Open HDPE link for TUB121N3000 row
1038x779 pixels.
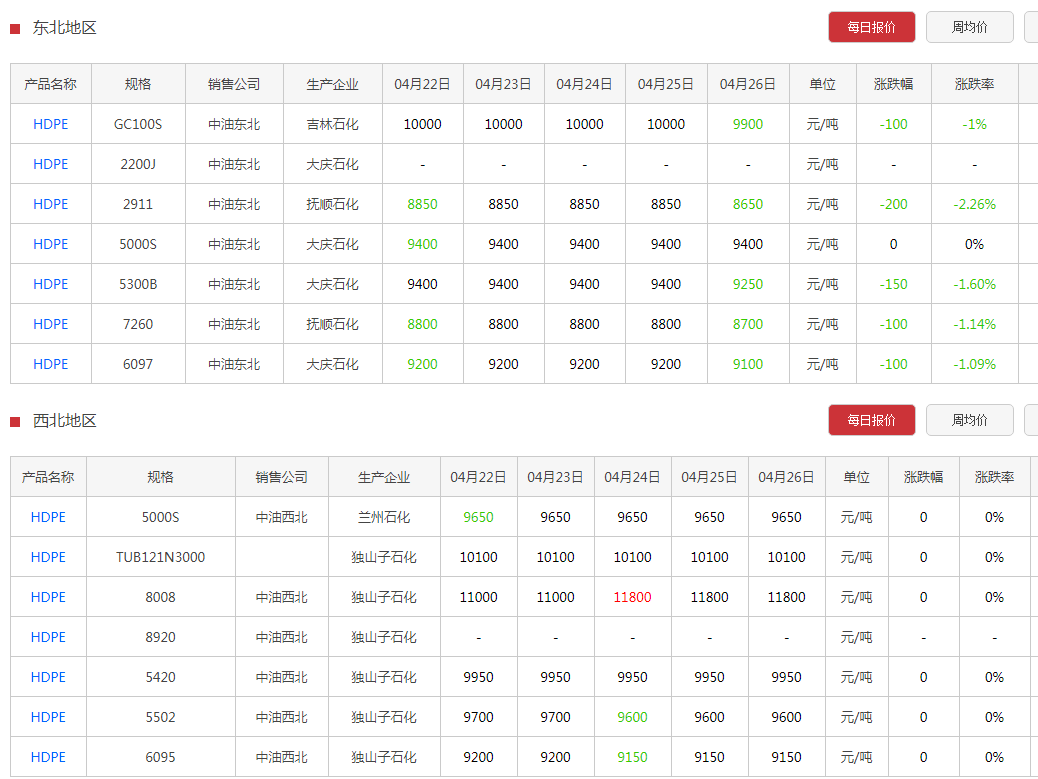pos(48,557)
